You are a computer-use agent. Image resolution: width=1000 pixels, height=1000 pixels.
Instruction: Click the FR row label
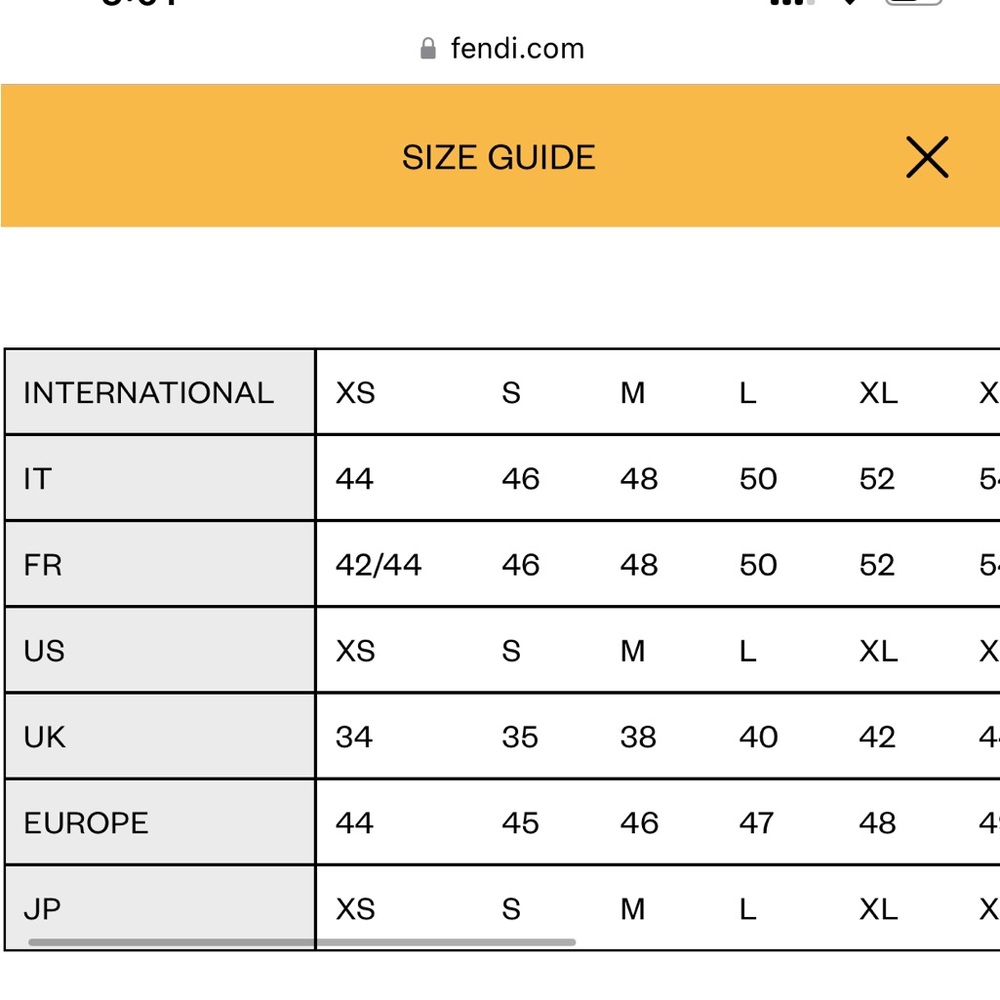43,565
